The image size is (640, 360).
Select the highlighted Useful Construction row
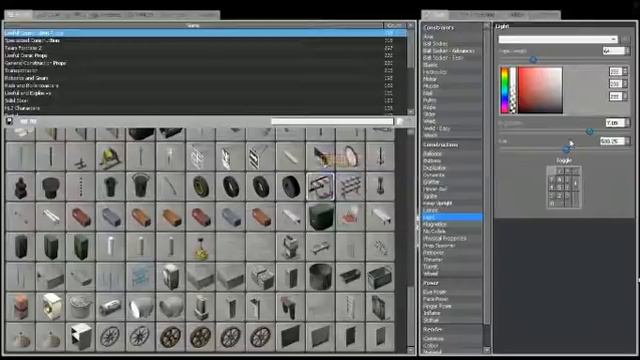pos(205,33)
